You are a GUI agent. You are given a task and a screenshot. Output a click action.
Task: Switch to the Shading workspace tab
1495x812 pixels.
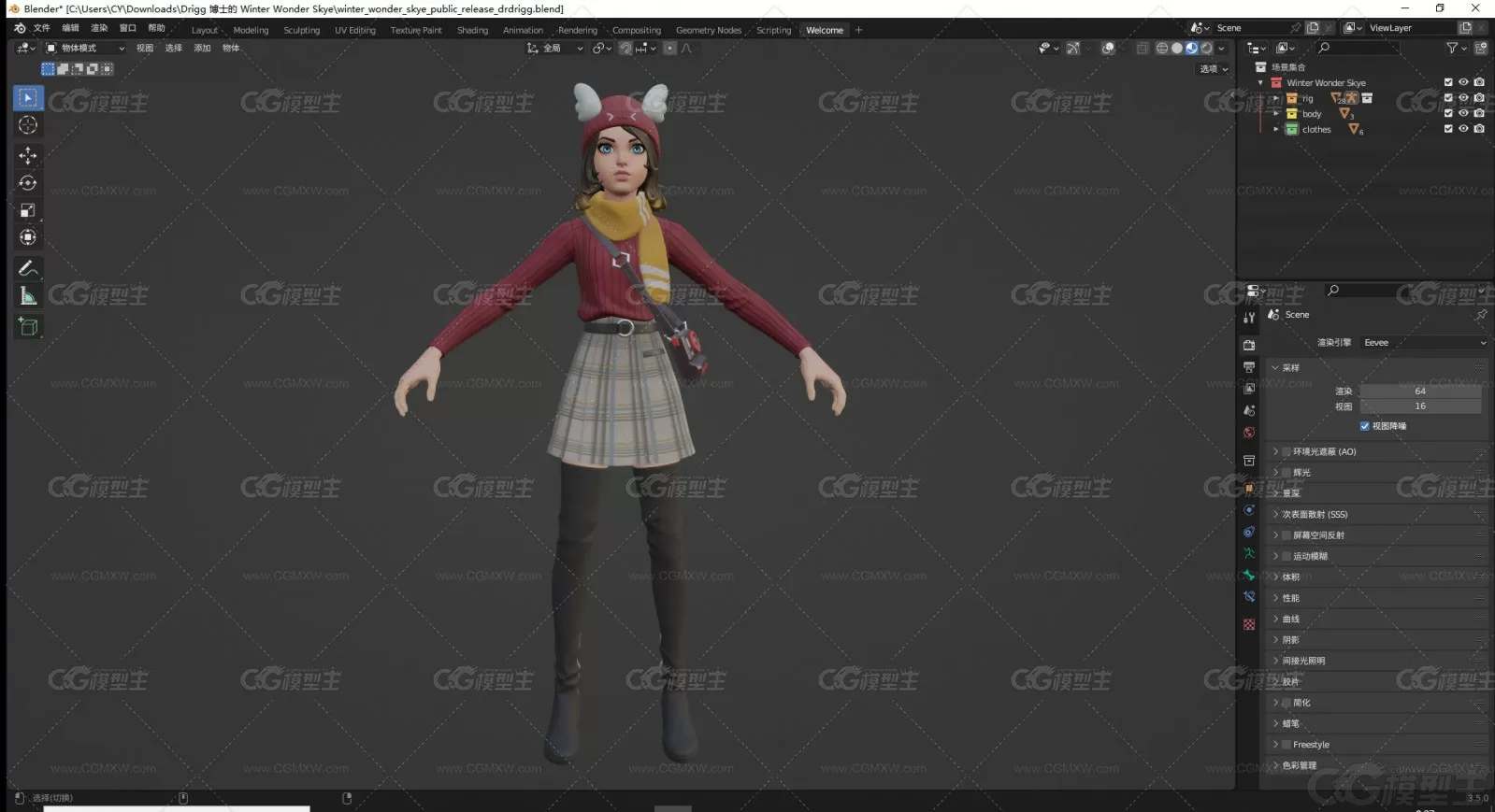[472, 30]
